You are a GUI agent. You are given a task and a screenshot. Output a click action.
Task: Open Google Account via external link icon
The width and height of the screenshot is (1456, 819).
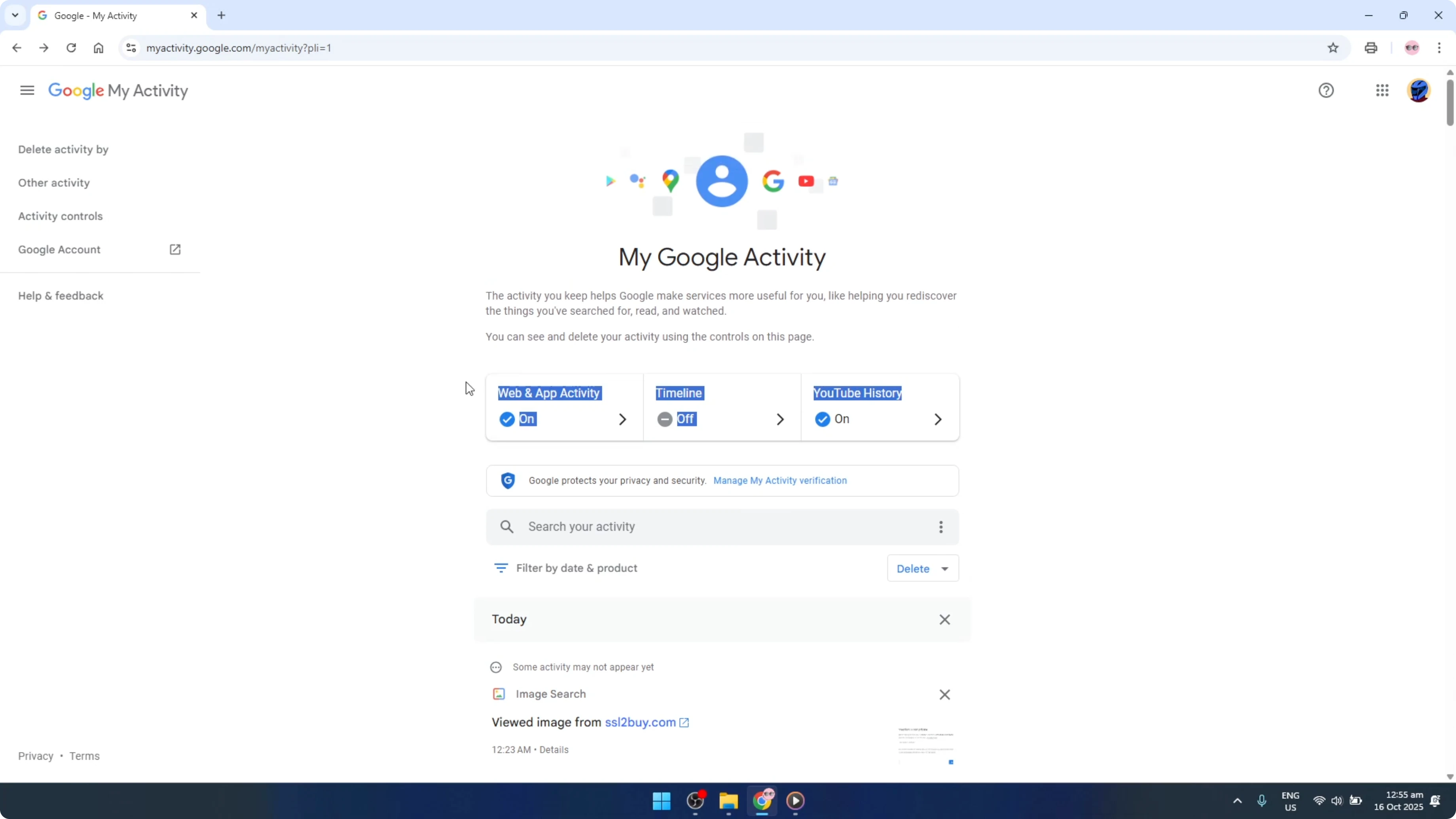click(175, 249)
